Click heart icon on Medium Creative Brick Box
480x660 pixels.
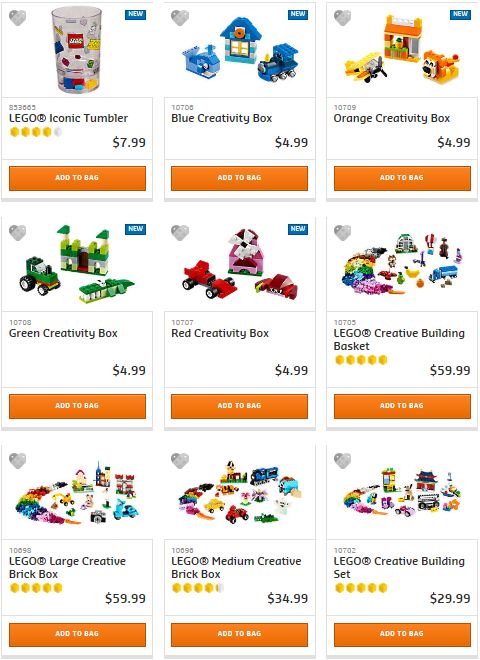(180, 460)
